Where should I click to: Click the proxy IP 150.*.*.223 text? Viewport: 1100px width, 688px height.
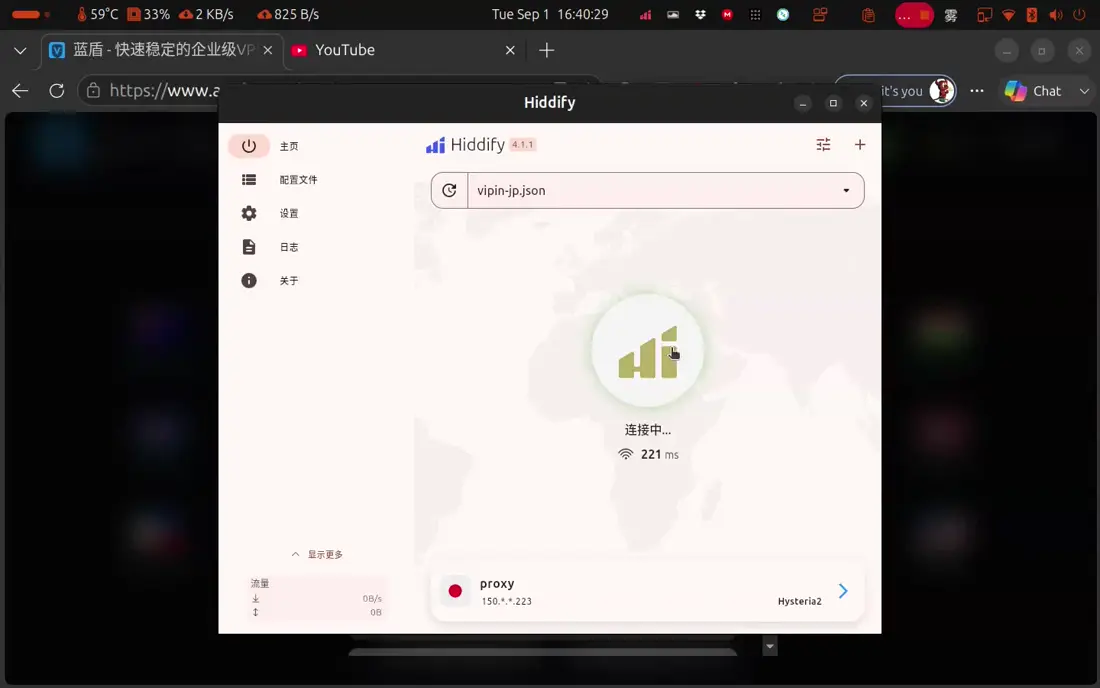pos(507,601)
